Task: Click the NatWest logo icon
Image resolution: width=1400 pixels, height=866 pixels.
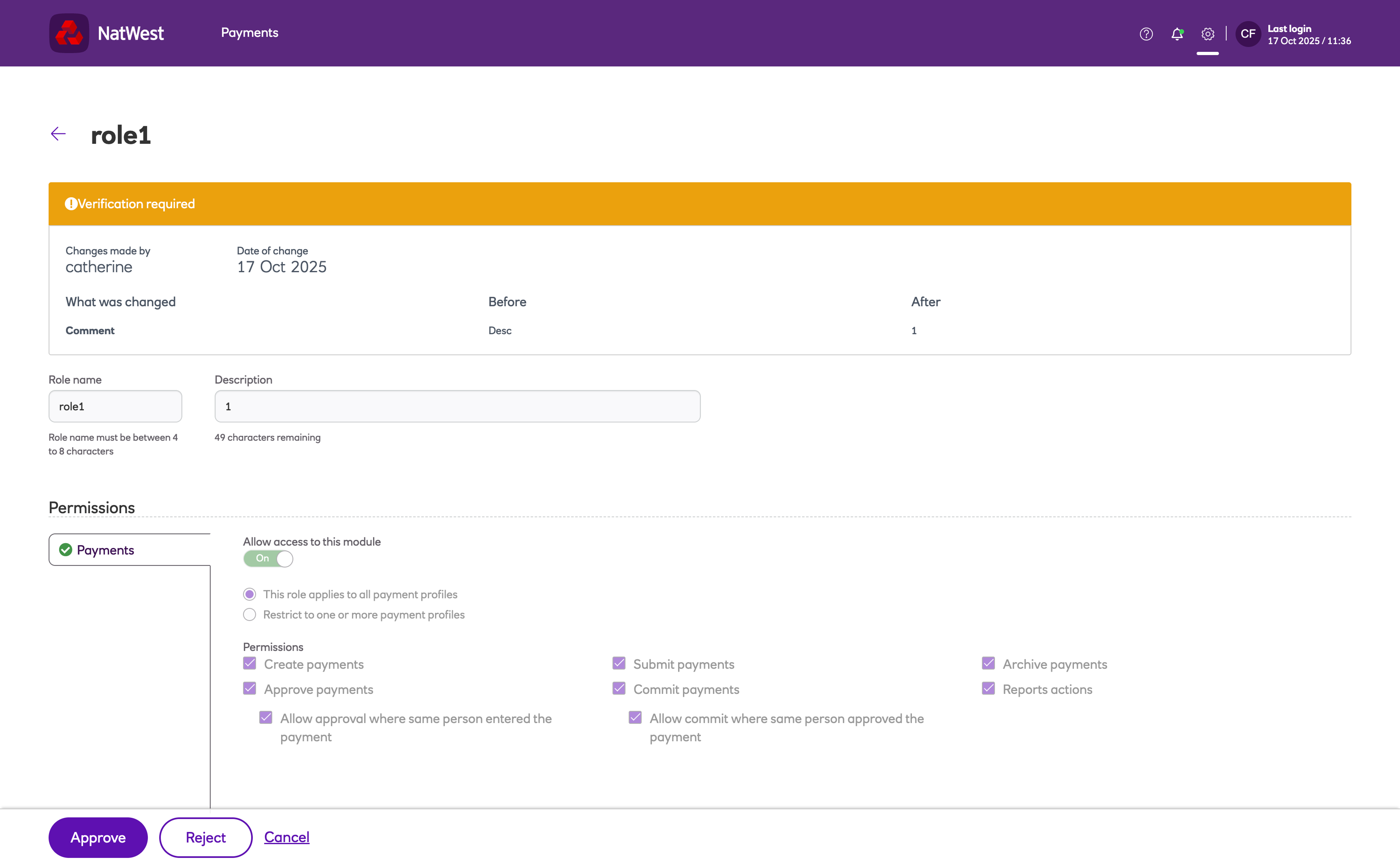Action: coord(69,33)
